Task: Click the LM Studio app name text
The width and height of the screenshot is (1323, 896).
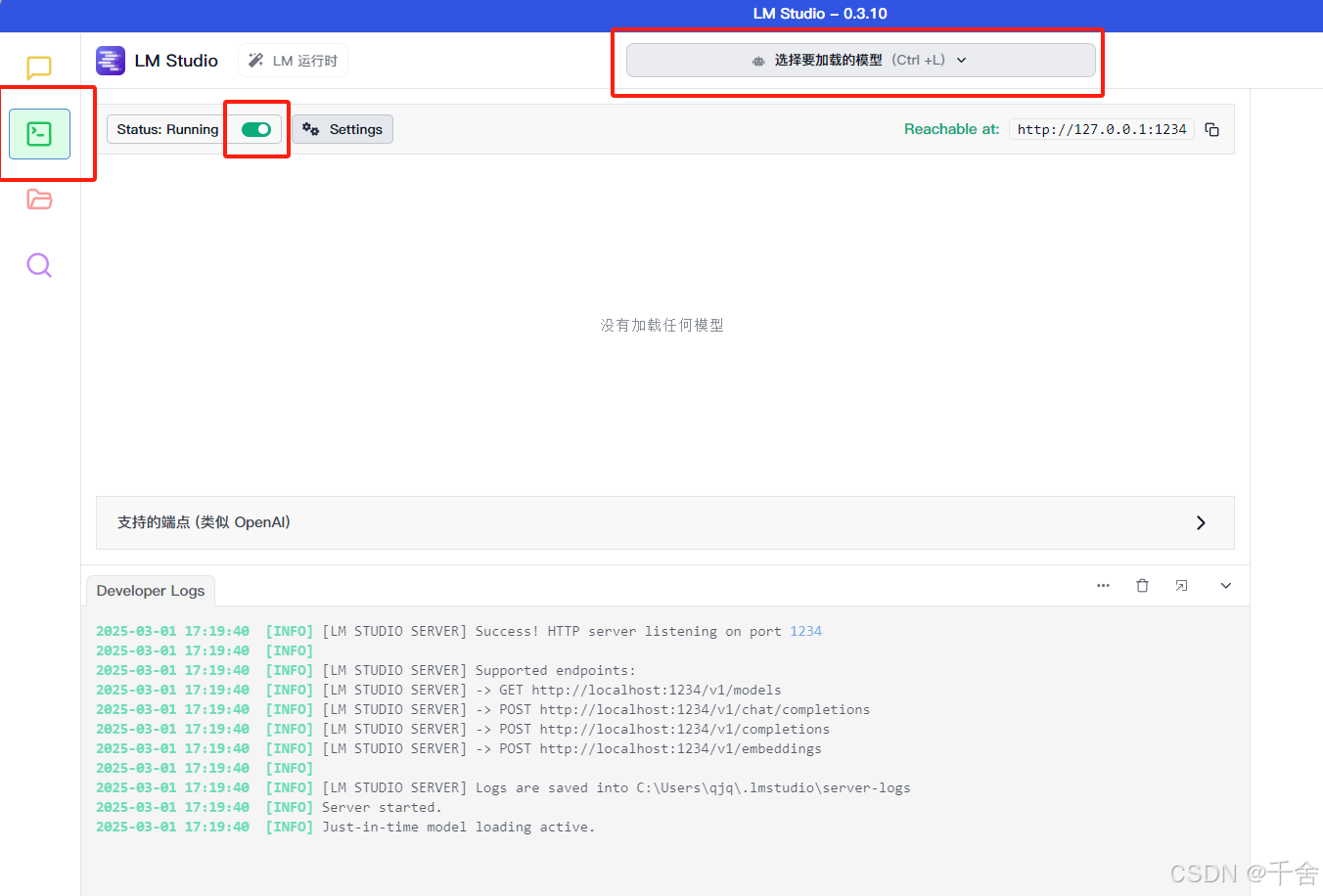Action: click(176, 61)
